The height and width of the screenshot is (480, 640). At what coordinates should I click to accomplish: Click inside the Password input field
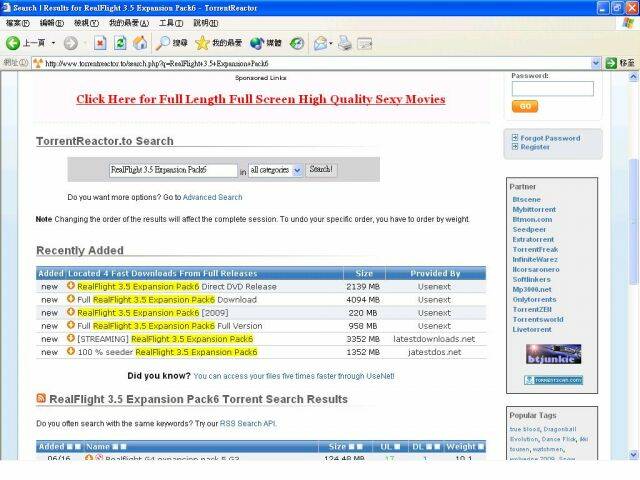(x=553, y=89)
